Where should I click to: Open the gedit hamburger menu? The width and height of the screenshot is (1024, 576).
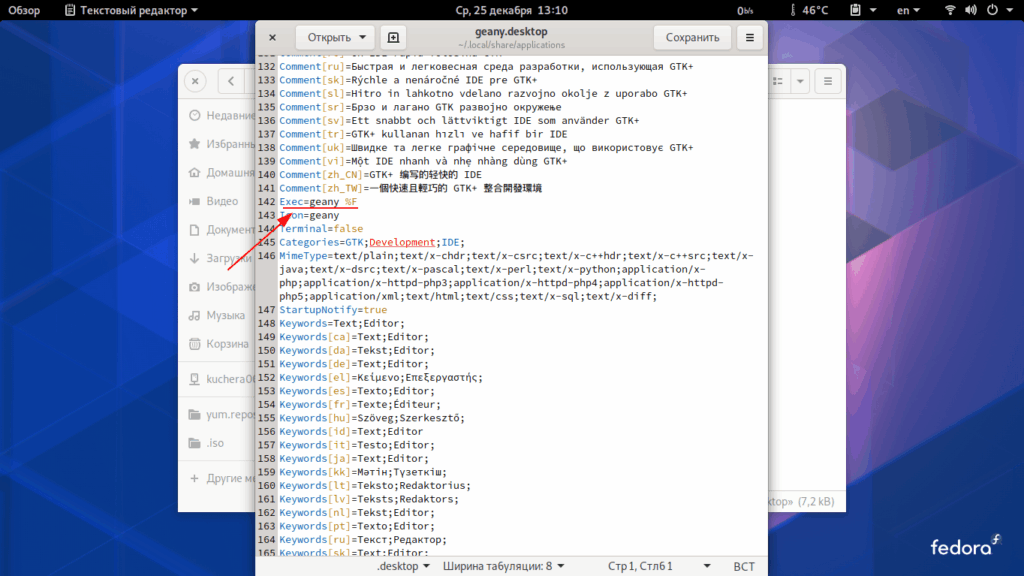pyautogui.click(x=750, y=37)
